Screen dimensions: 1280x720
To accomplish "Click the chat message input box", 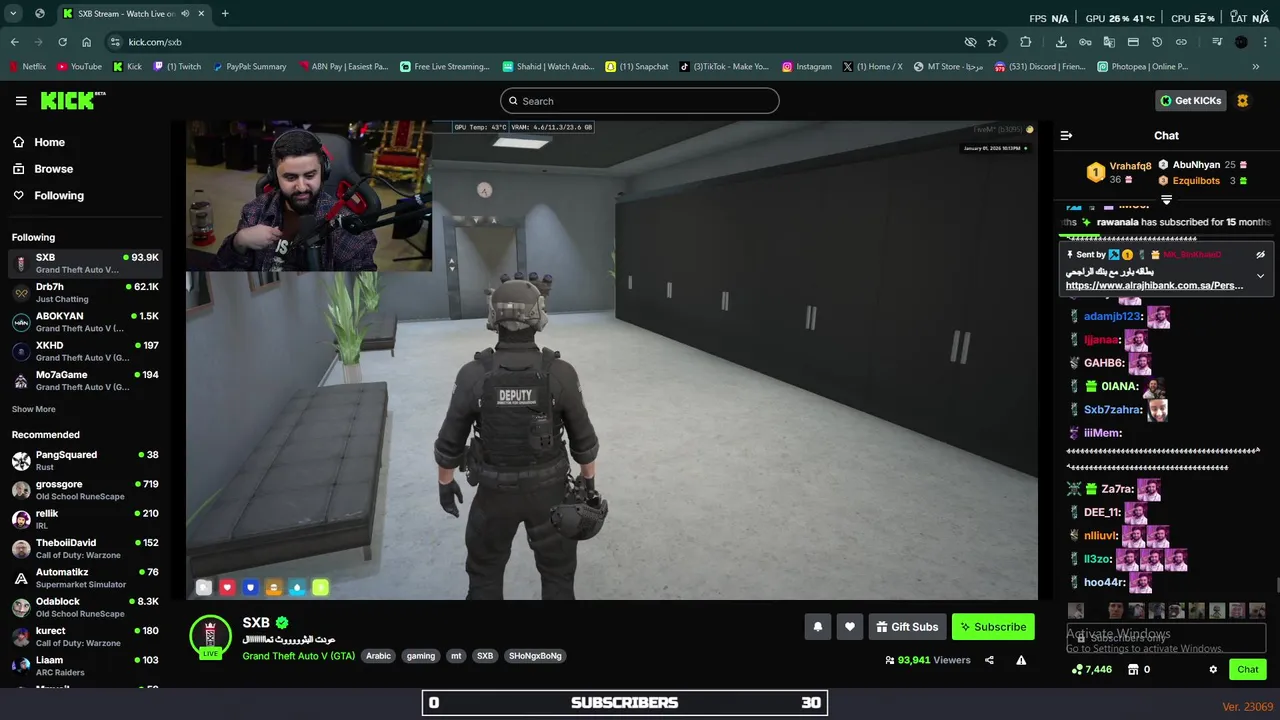I will [1166, 637].
